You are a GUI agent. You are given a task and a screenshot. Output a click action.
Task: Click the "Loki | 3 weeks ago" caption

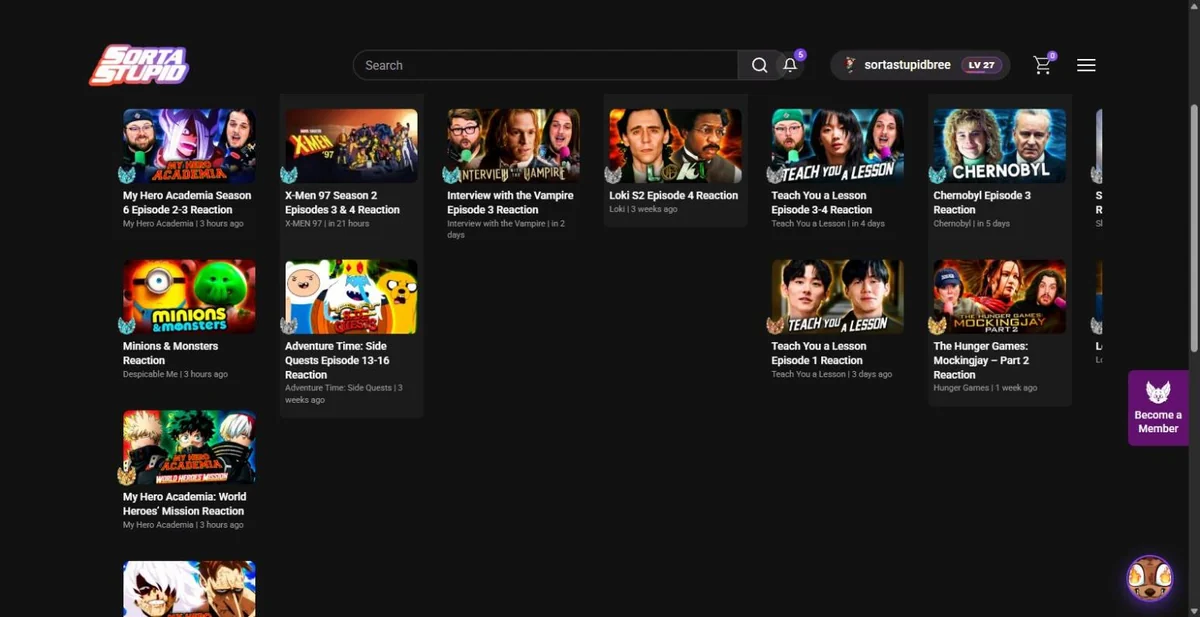(x=643, y=209)
